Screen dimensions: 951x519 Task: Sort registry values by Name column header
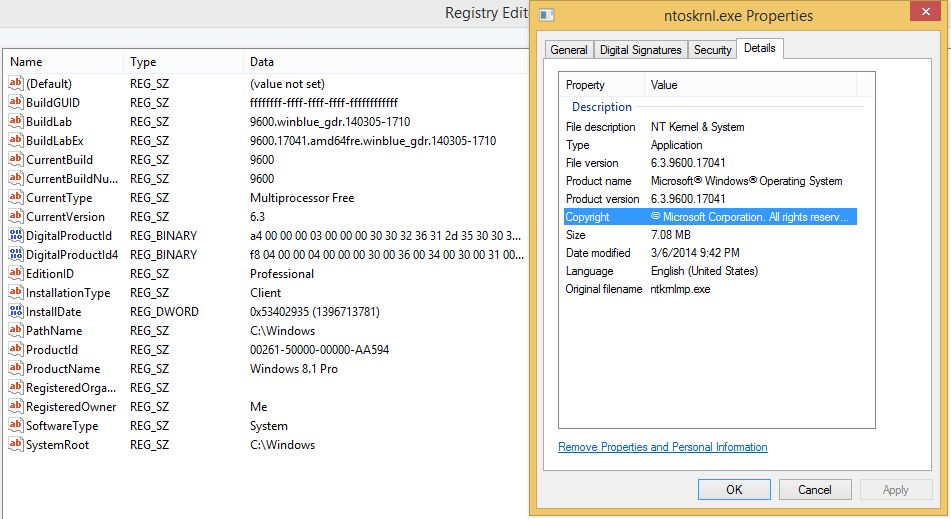coord(63,62)
